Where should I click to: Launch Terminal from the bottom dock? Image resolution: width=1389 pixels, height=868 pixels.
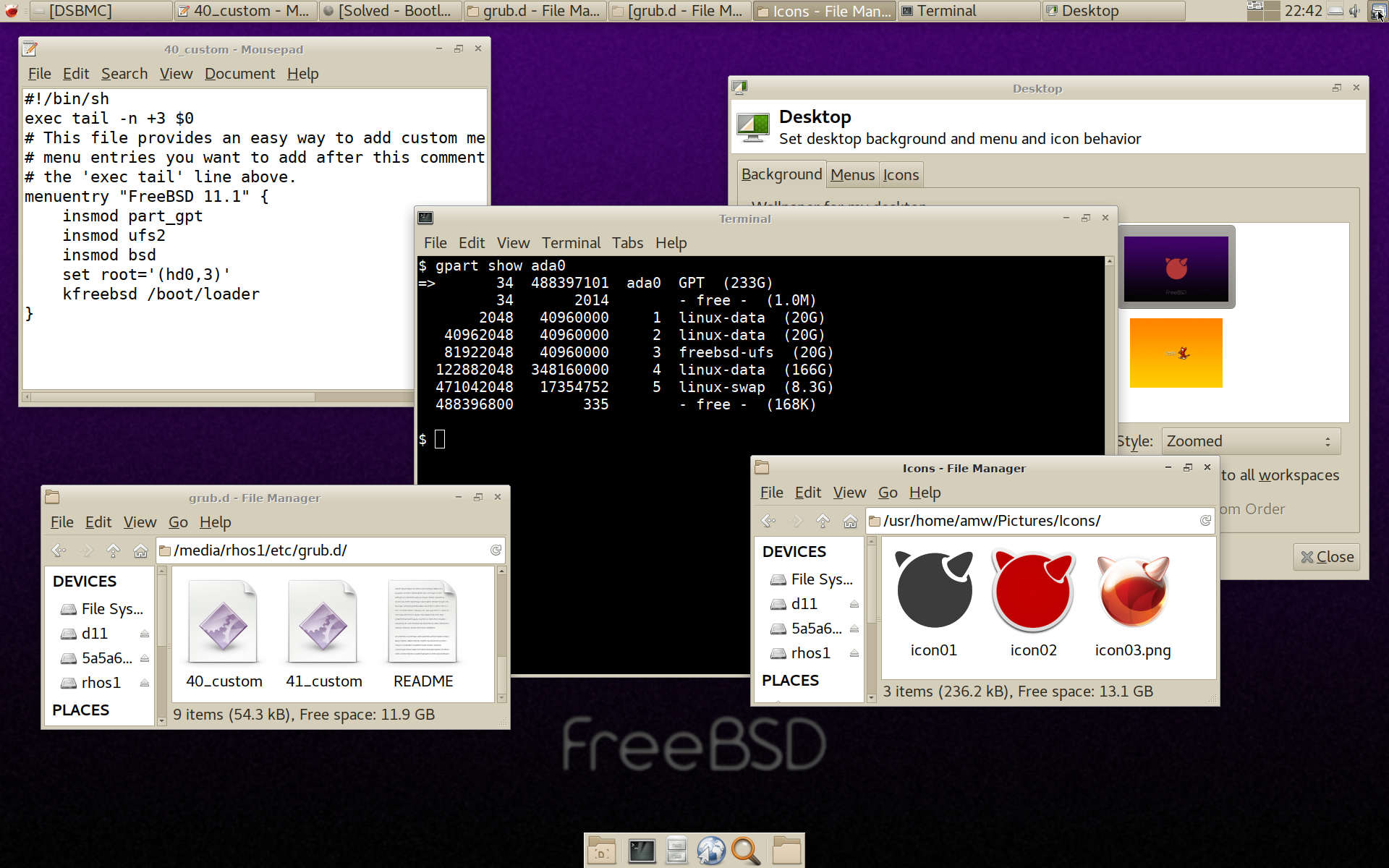[641, 851]
